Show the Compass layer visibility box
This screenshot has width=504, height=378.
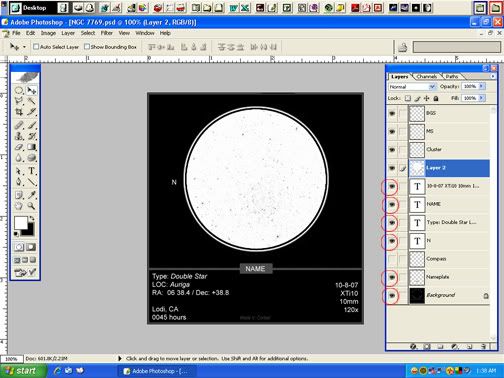click(392, 259)
